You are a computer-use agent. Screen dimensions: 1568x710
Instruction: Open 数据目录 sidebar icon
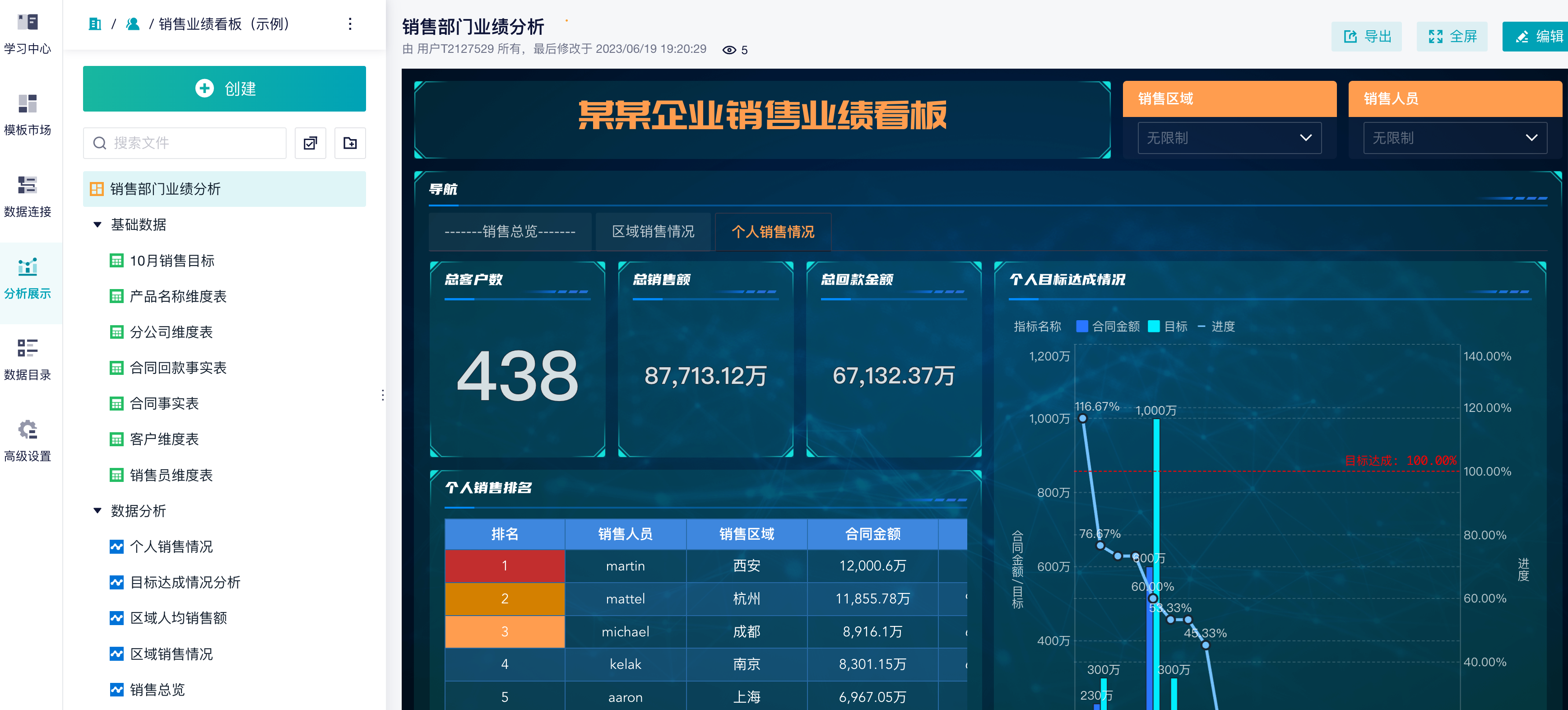pos(28,348)
